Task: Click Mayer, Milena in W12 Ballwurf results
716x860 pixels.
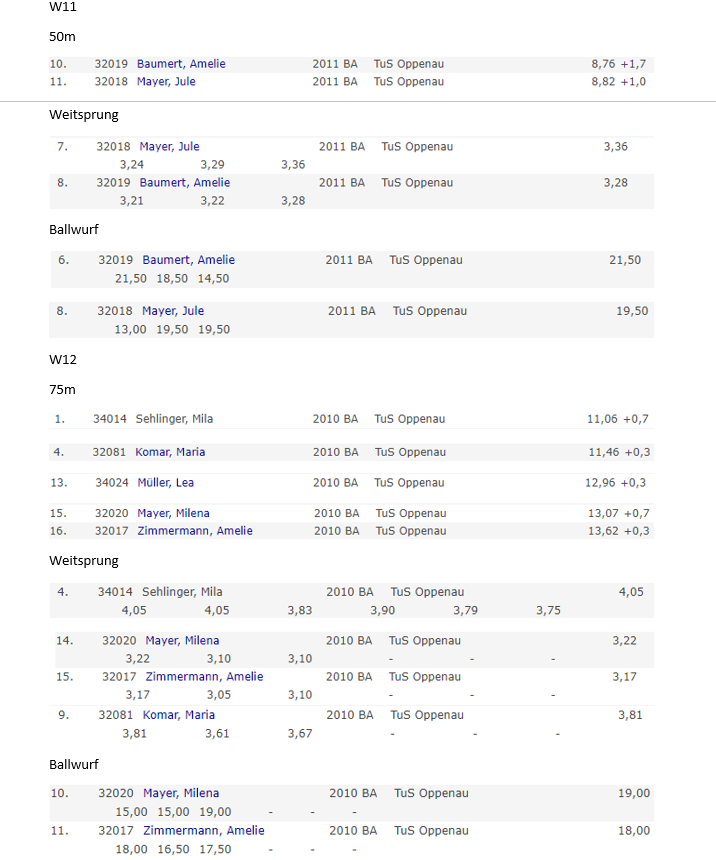Action: 181,794
